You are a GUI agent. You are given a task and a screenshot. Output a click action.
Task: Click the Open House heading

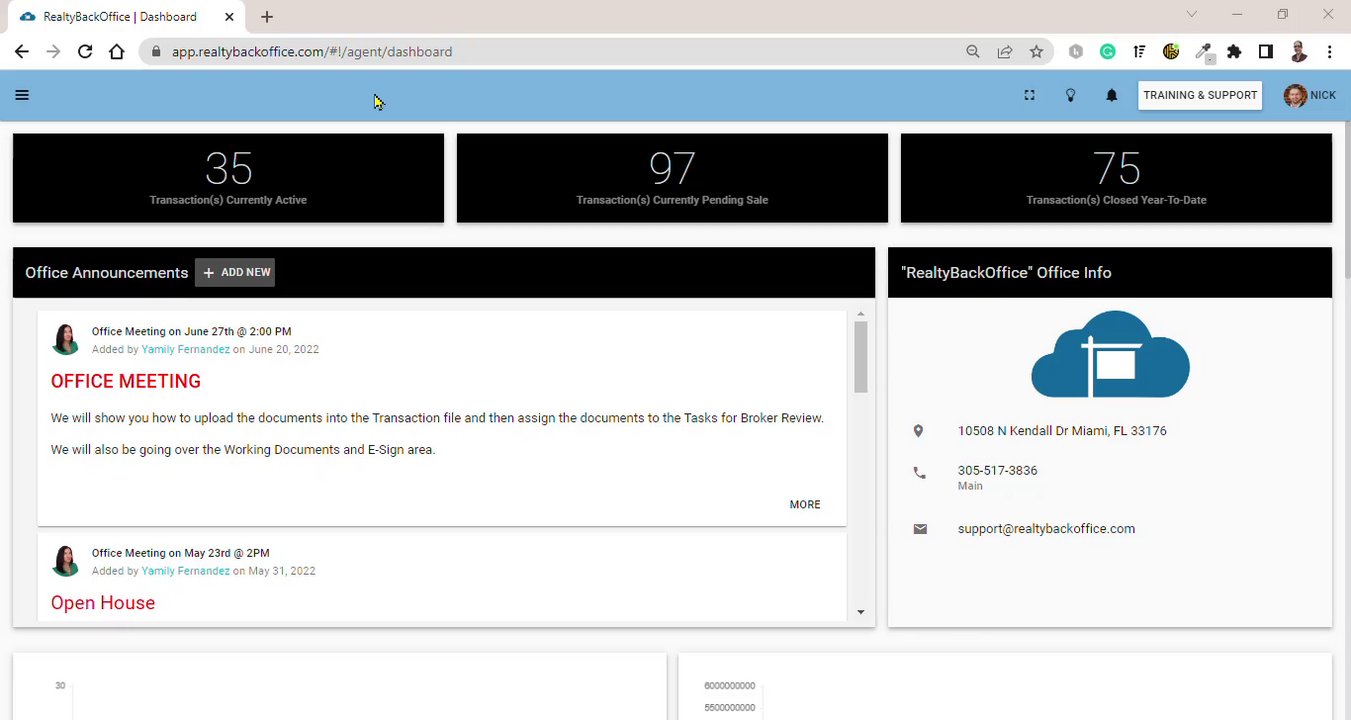[x=103, y=603]
